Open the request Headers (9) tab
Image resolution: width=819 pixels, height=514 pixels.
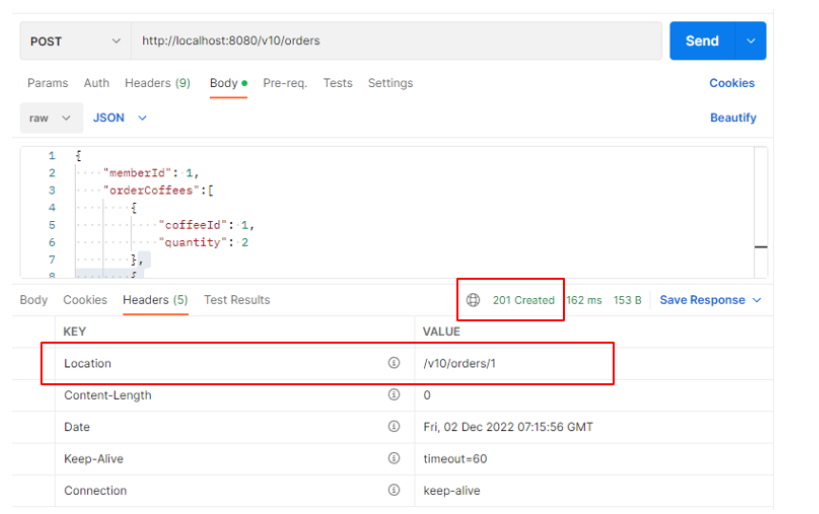(x=157, y=83)
